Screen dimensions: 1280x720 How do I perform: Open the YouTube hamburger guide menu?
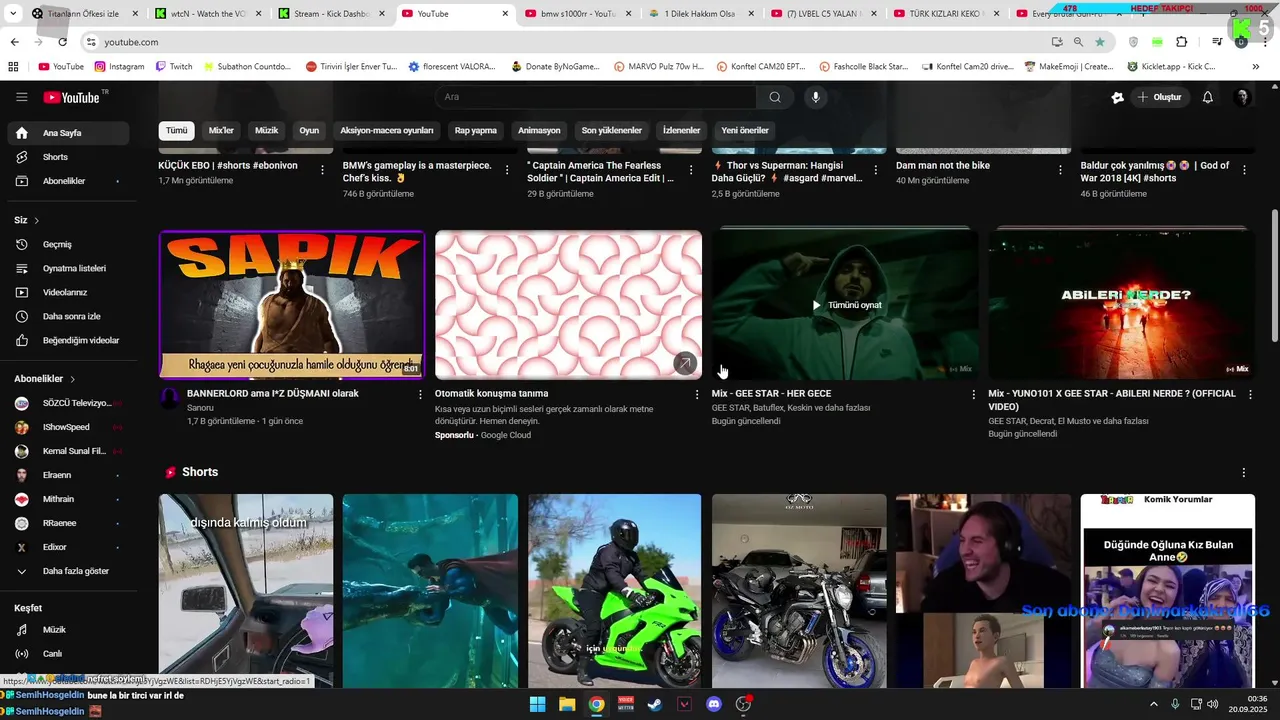tap(21, 97)
